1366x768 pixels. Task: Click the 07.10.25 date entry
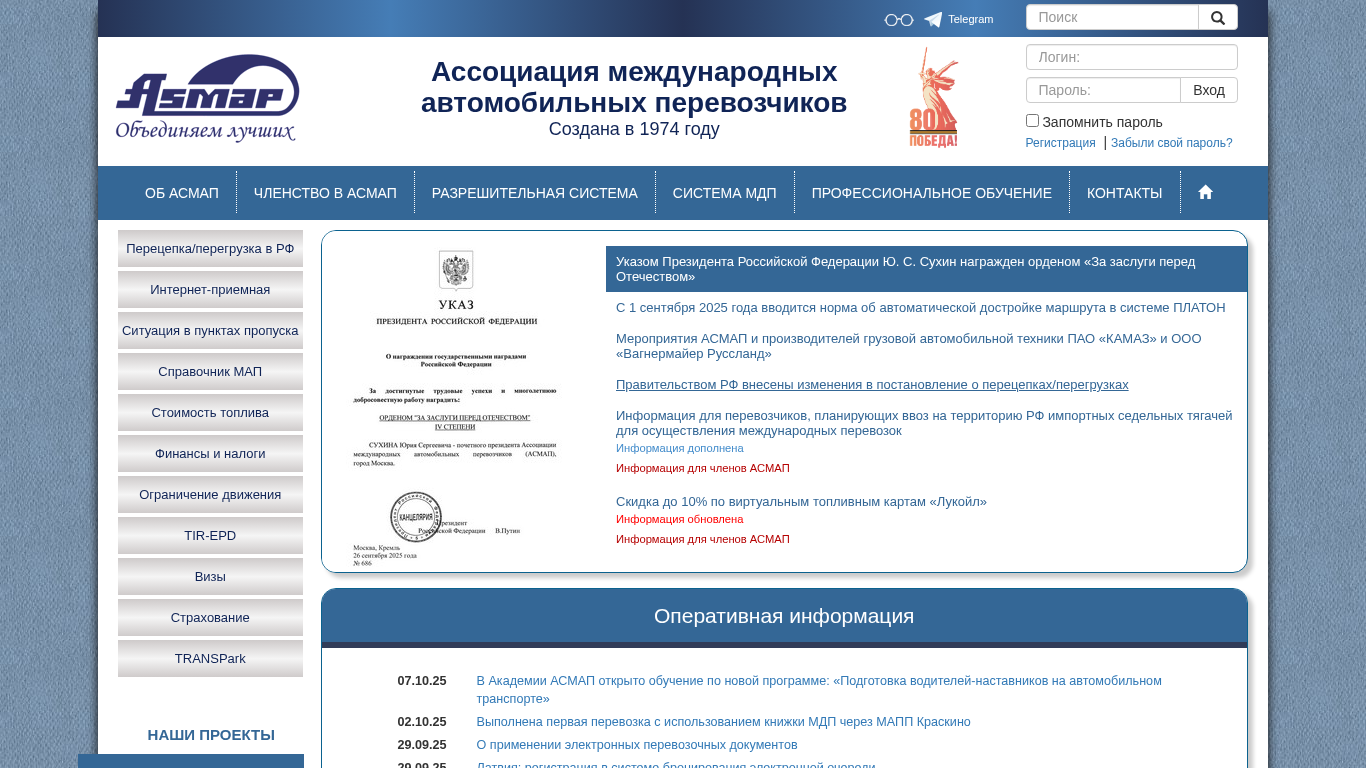tap(422, 681)
